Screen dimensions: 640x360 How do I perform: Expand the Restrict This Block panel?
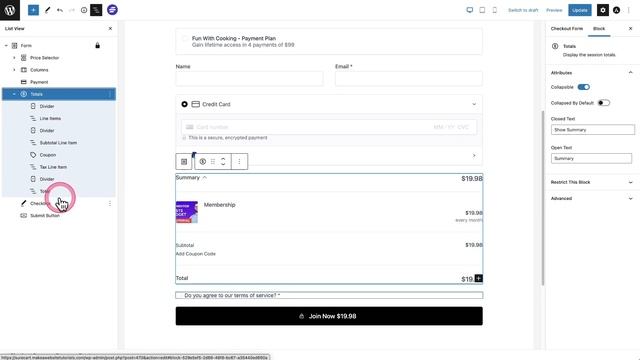pos(630,182)
